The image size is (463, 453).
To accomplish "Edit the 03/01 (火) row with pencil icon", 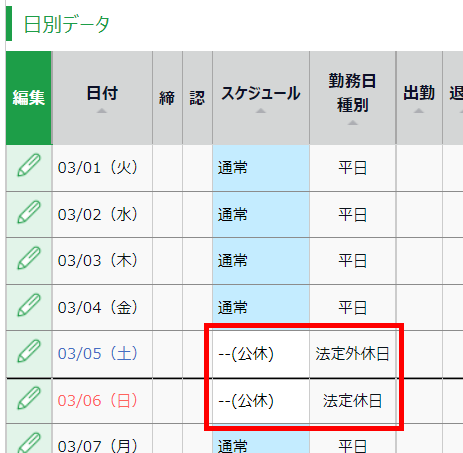I will pyautogui.click(x=29, y=165).
